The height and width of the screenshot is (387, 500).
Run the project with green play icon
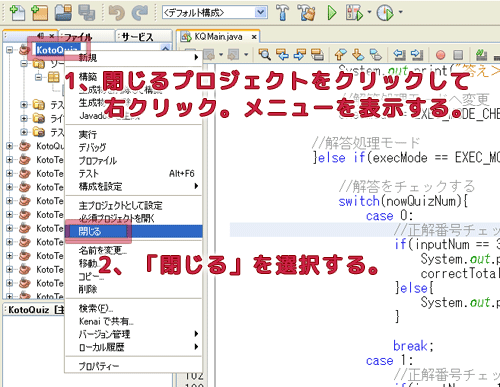point(332,13)
